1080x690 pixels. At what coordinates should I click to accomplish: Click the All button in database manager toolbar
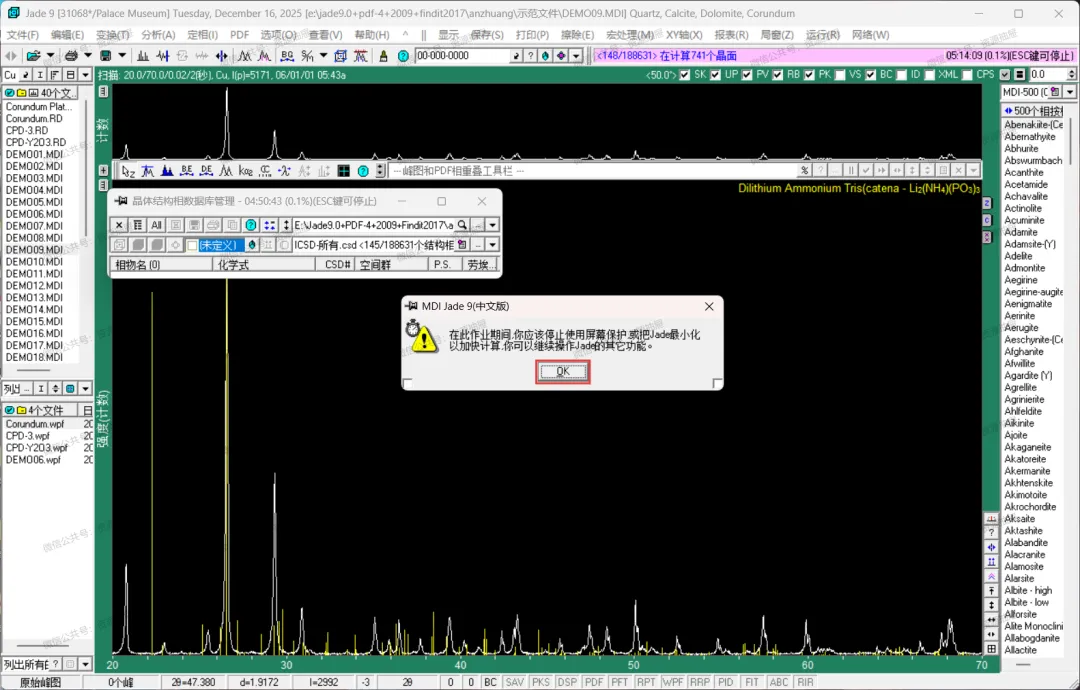(x=156, y=225)
